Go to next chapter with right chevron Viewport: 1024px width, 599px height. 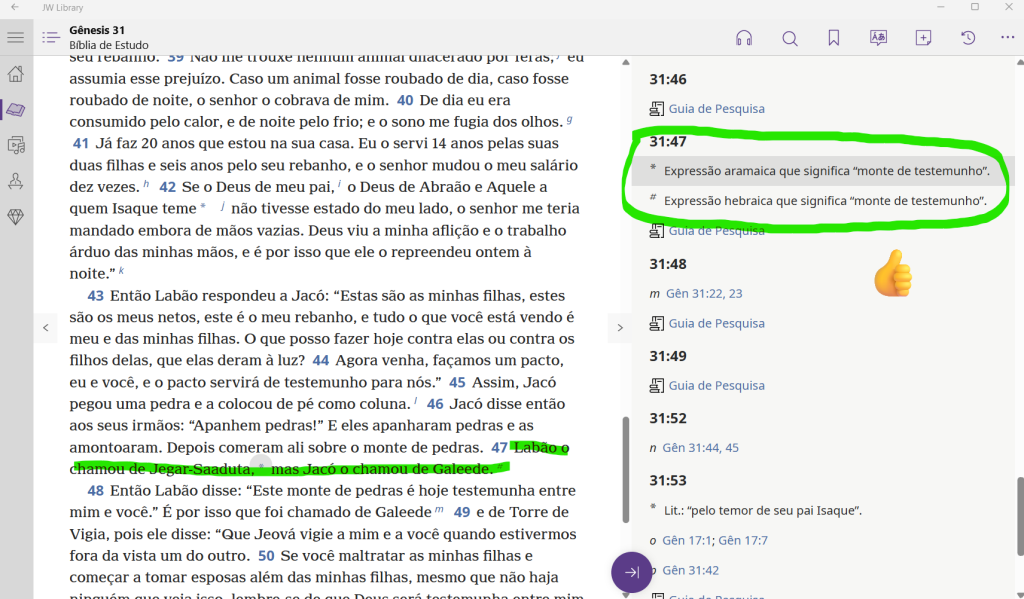click(620, 327)
